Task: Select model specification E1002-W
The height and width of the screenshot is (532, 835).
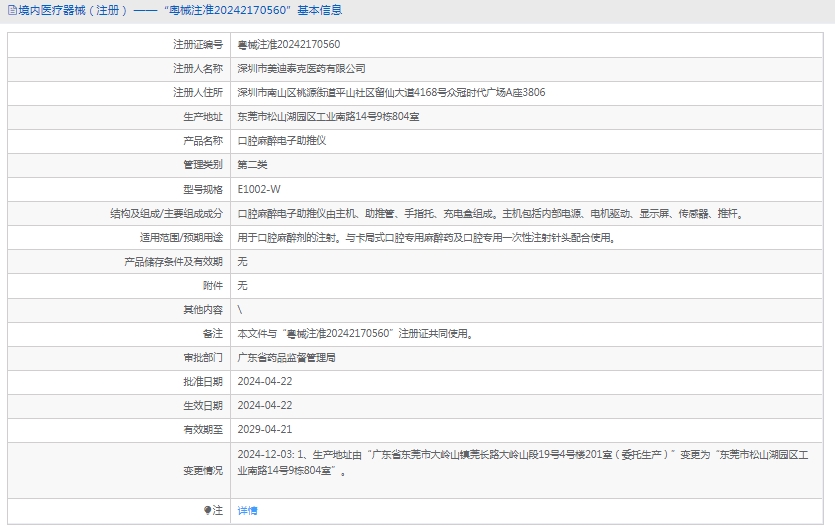Action: tap(259, 189)
